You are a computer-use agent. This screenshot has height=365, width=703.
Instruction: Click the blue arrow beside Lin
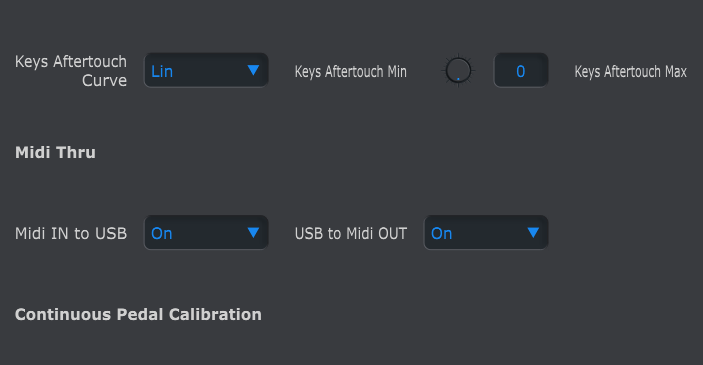253,70
